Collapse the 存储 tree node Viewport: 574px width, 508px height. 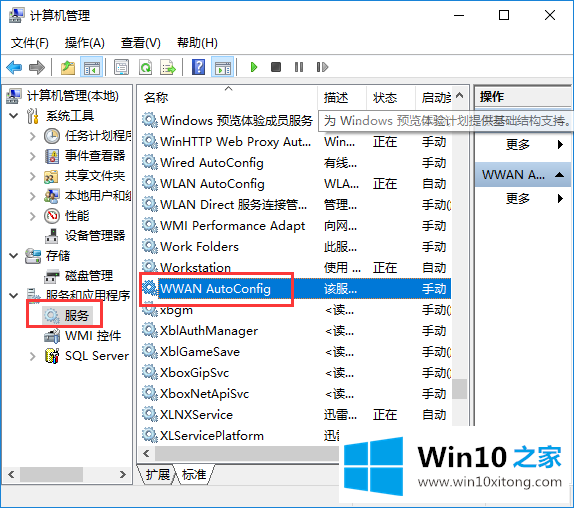pyautogui.click(x=14, y=256)
